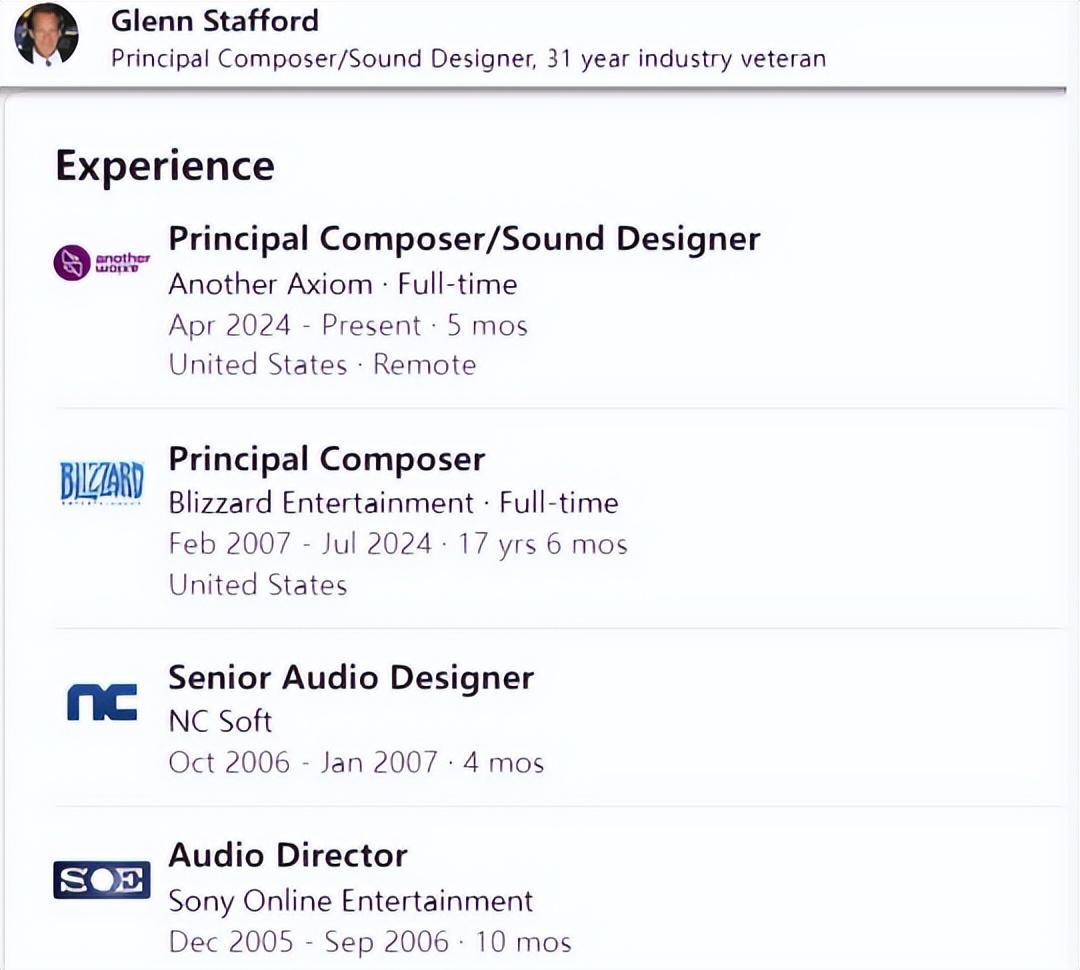The width and height of the screenshot is (1080, 970).
Task: Open the Audio Director job title
Action: coord(288,855)
